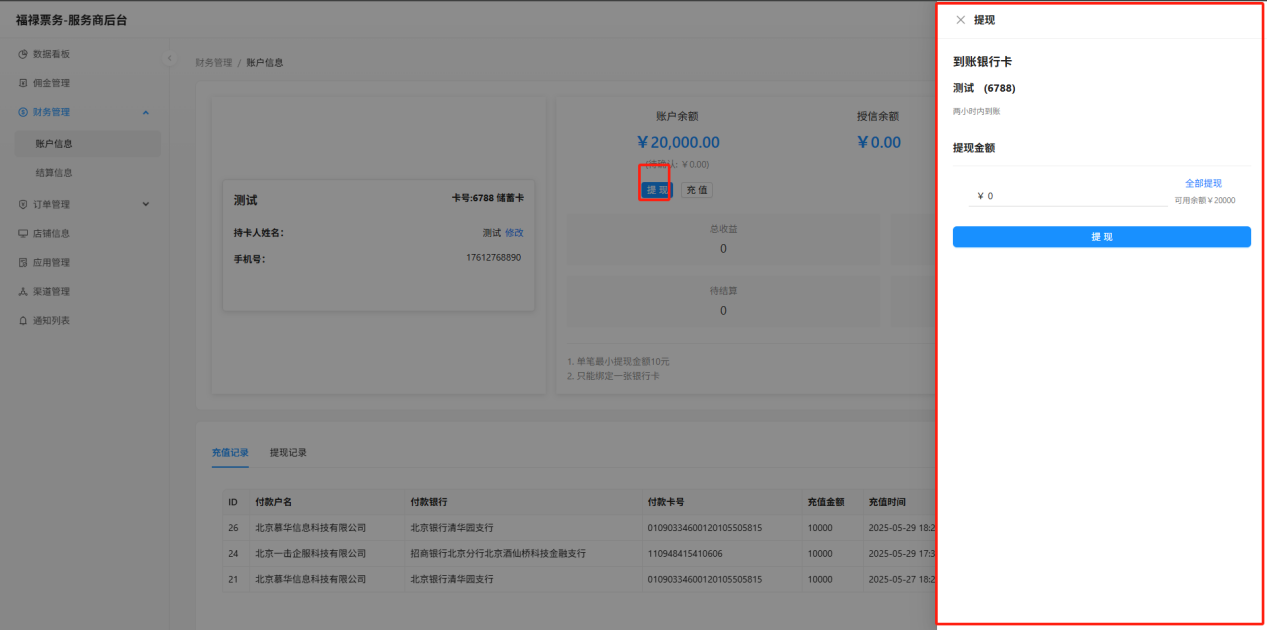1267x630 pixels.
Task: Select the 账户信息 submenu item
Action: click(x=54, y=144)
